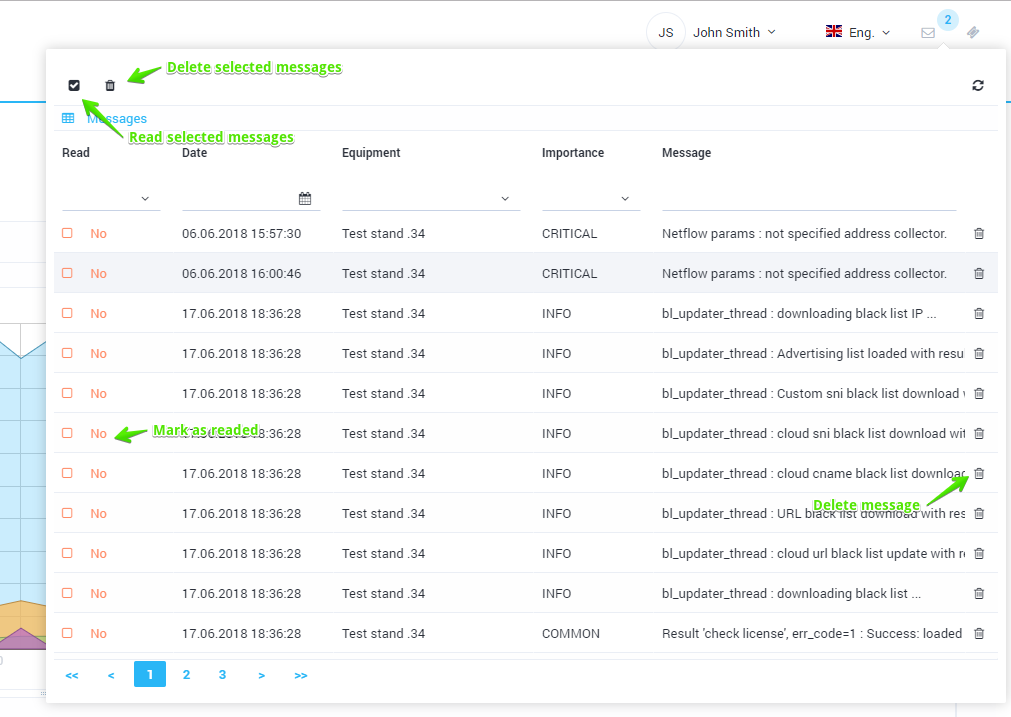1011x717 pixels.
Task: Click the tag icon in top bar
Action: (973, 33)
